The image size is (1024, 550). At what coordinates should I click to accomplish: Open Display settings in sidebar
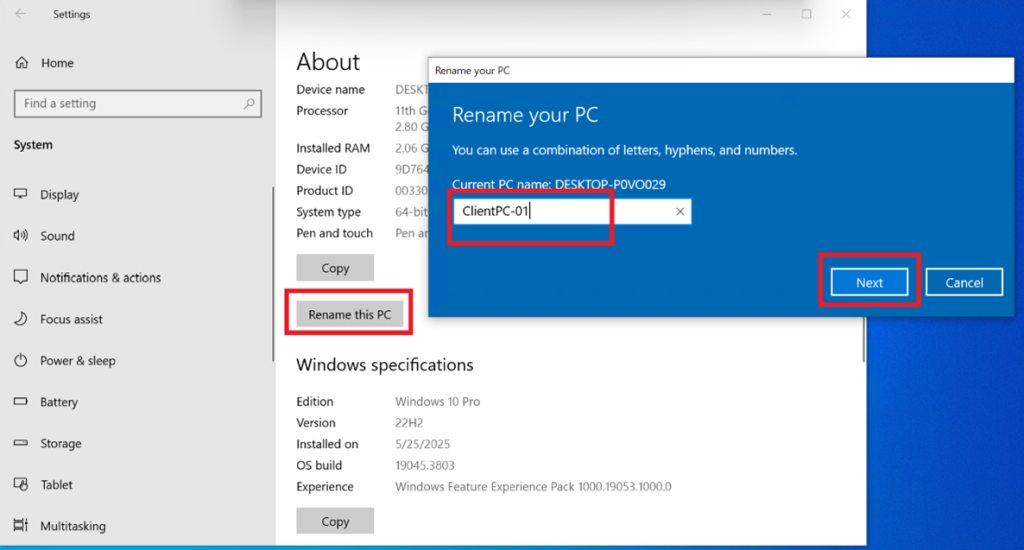pyautogui.click(x=59, y=195)
